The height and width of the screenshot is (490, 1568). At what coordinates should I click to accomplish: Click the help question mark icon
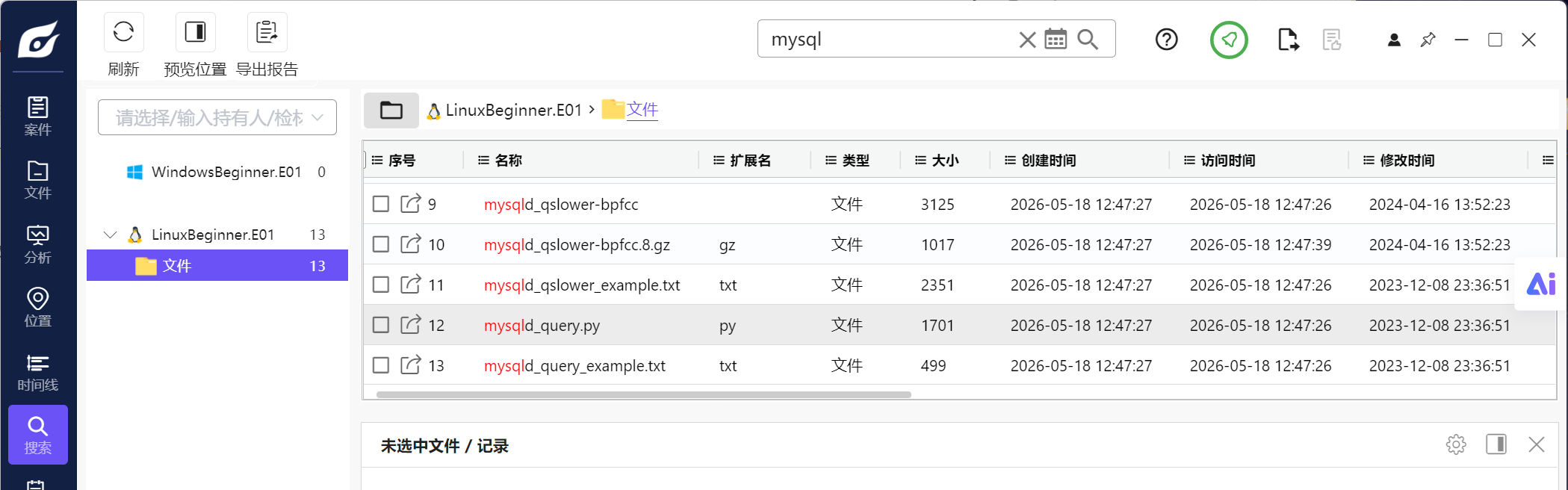(x=1166, y=39)
